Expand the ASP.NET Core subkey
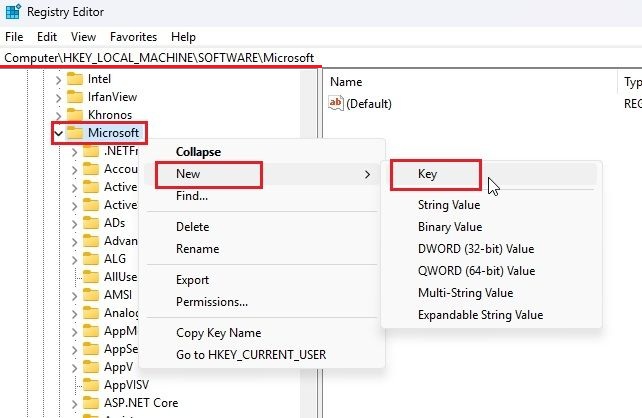The height and width of the screenshot is (418, 642). pos(74,404)
